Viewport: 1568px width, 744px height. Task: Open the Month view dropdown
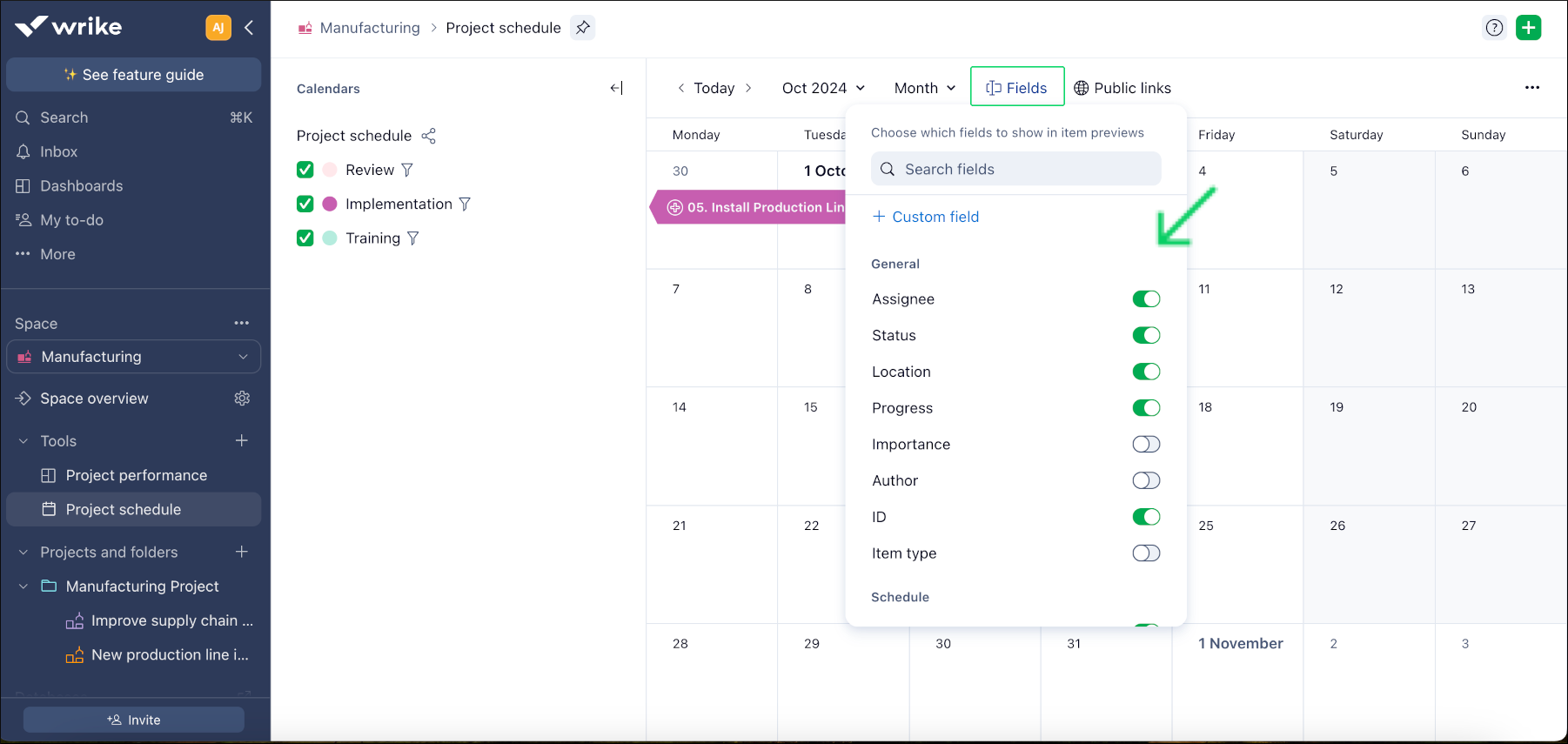[x=924, y=88]
